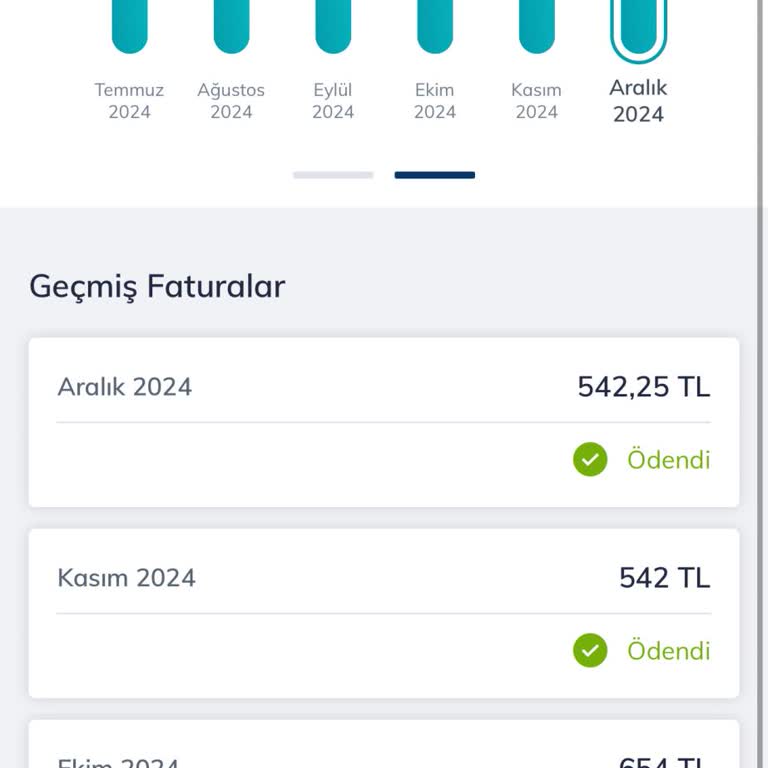Open the partially visible Ekim 2024 invoice
Screen dimensions: 768x768
[x=383, y=750]
